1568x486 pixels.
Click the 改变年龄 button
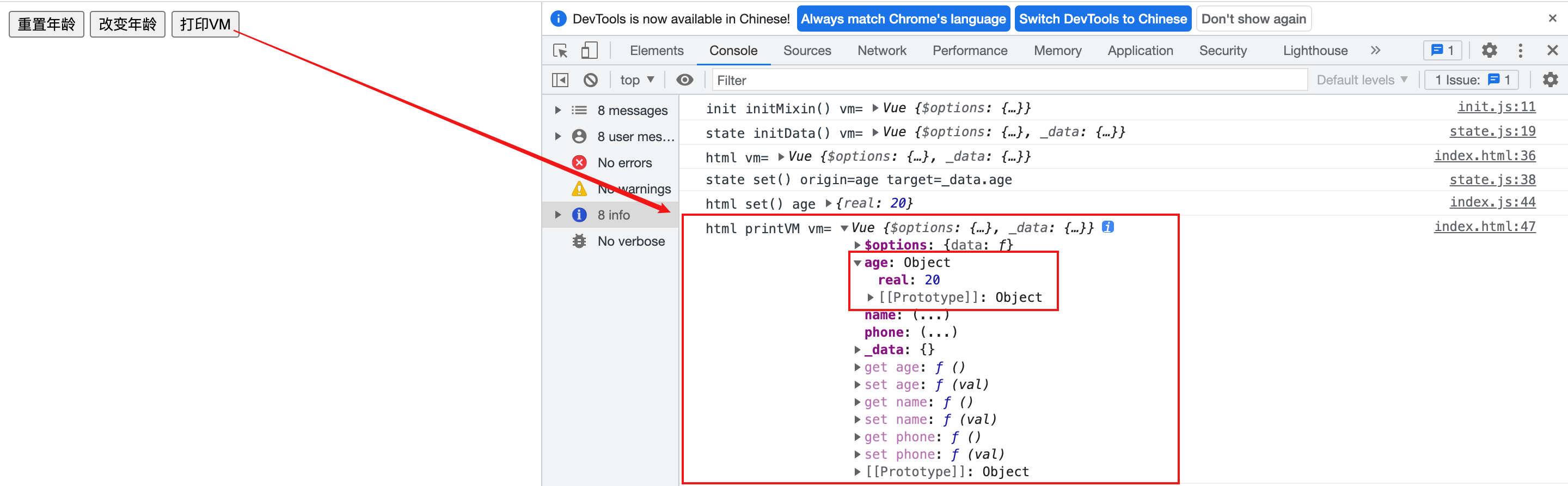[128, 25]
